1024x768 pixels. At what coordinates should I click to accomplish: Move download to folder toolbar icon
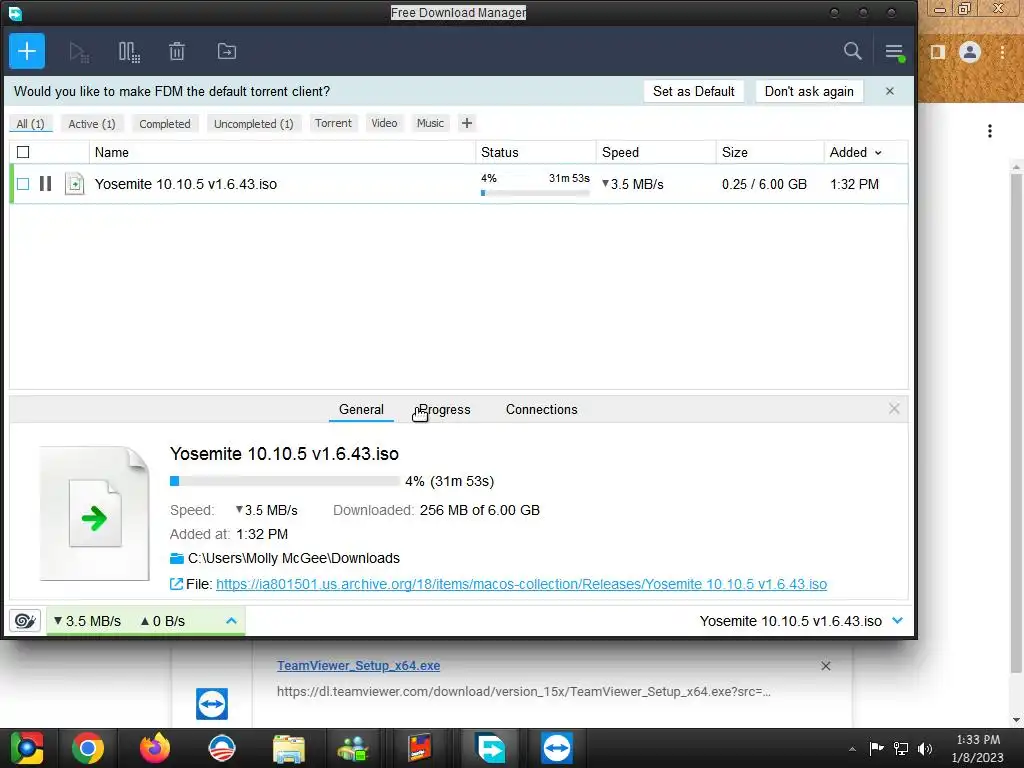click(227, 51)
